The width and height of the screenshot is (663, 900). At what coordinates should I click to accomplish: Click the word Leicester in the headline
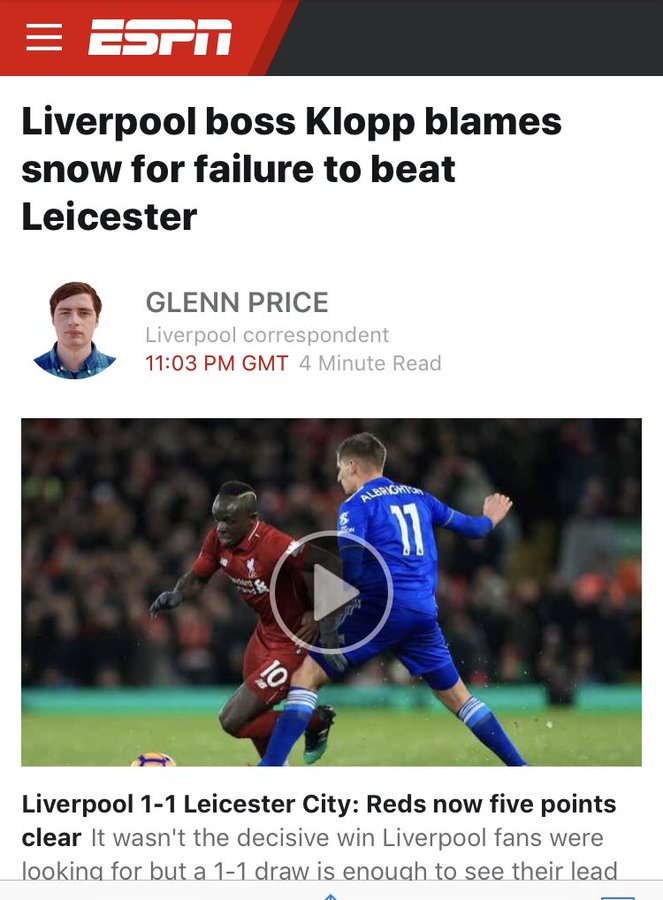point(109,217)
